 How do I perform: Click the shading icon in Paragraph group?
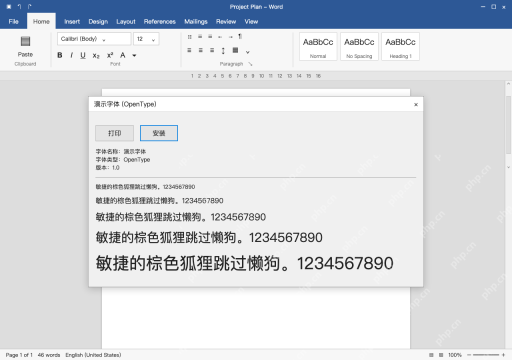coord(235,50)
